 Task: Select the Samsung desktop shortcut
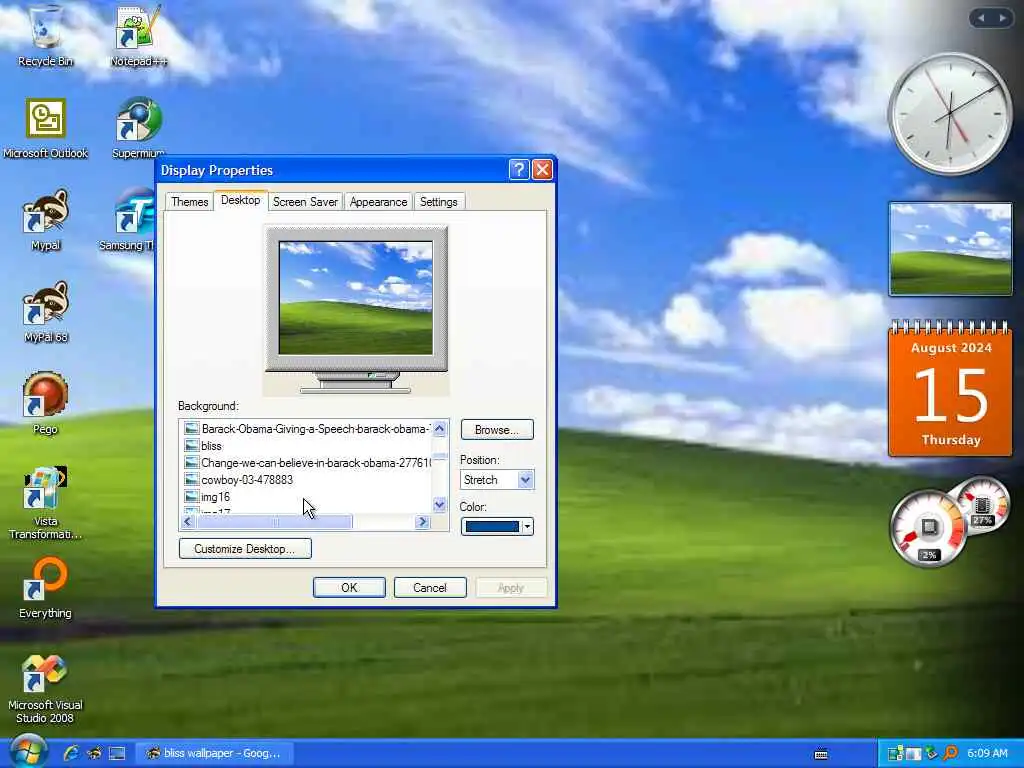(127, 220)
